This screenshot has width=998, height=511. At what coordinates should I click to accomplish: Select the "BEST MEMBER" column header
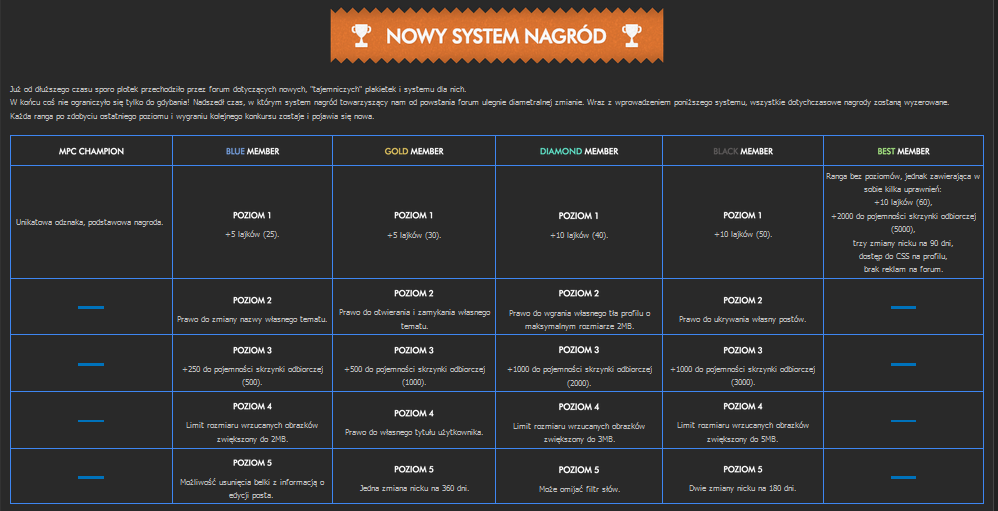pos(903,151)
